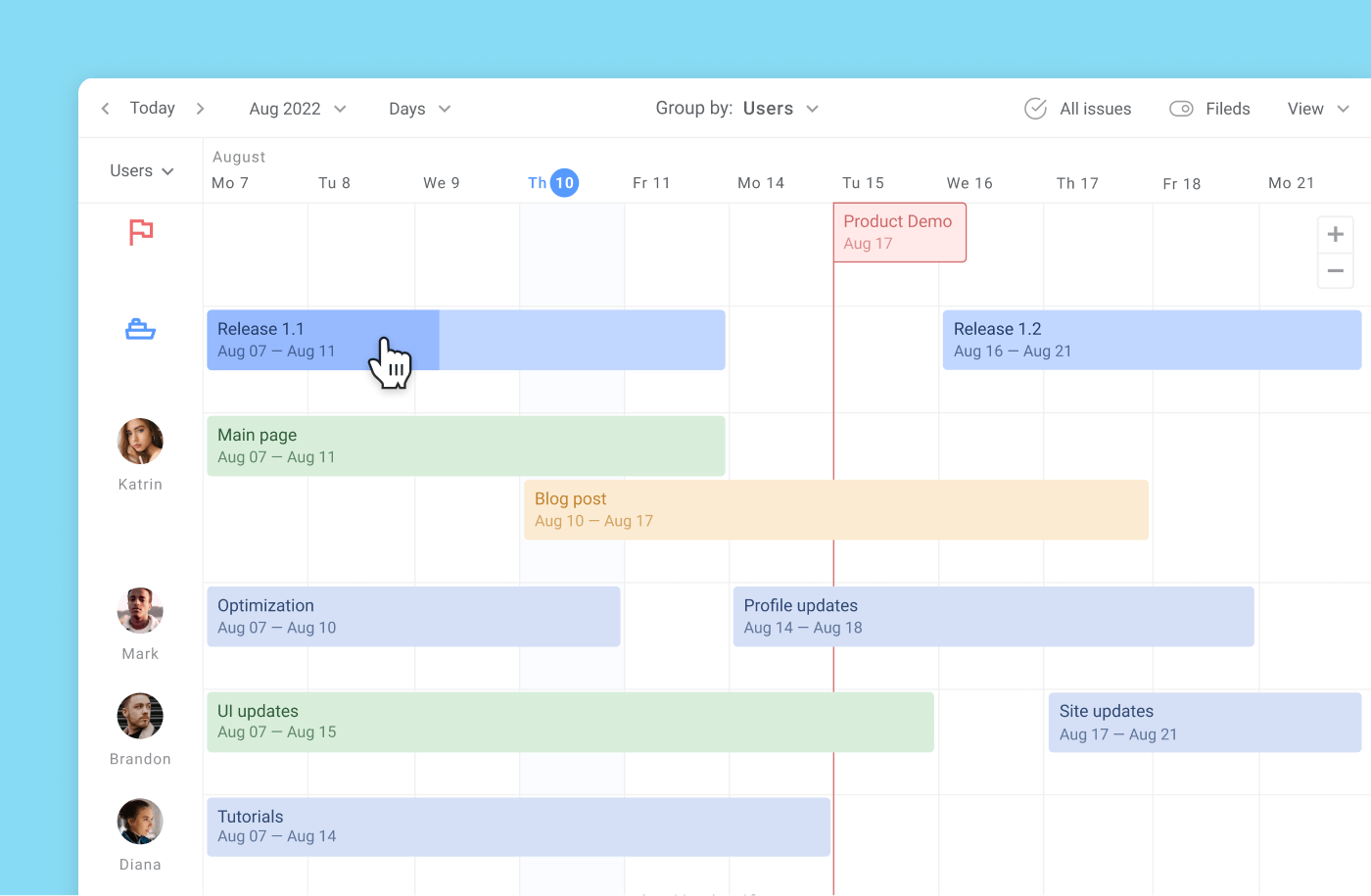Open the Days timescale dropdown
The image size is (1371, 896).
click(418, 109)
